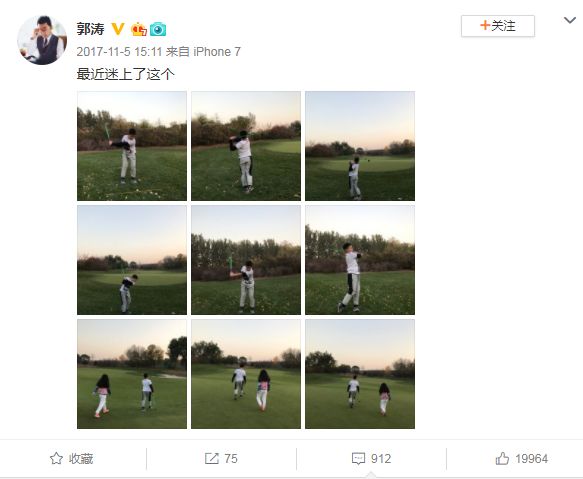583x479 pixels.
Task: Open bottom-right photo of kids on fairway
Action: pos(360,374)
